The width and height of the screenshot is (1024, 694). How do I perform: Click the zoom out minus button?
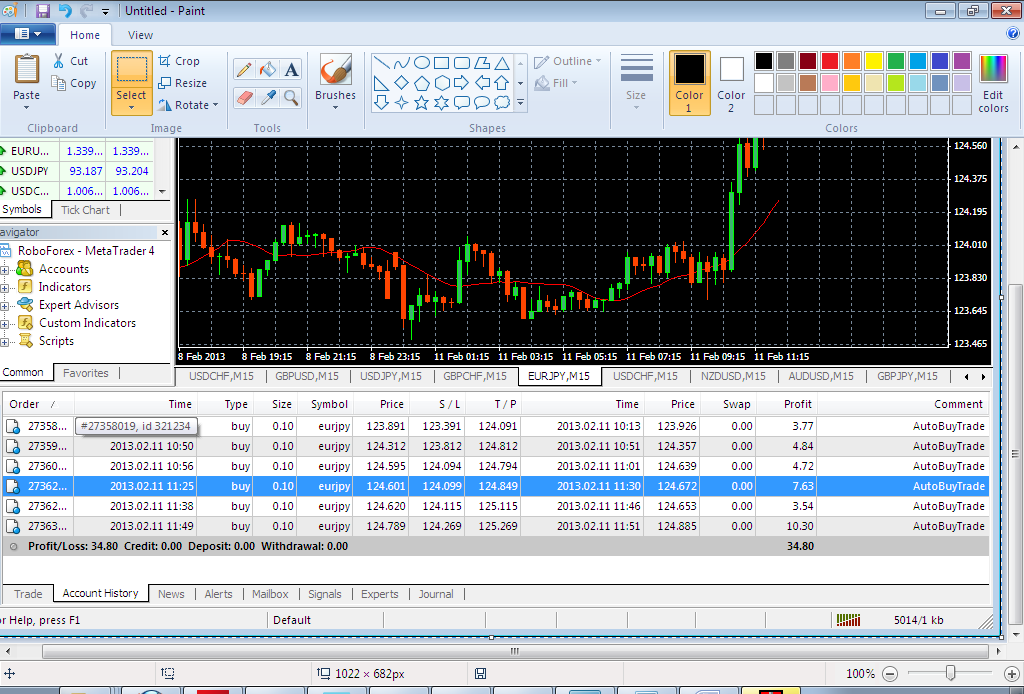[889, 673]
